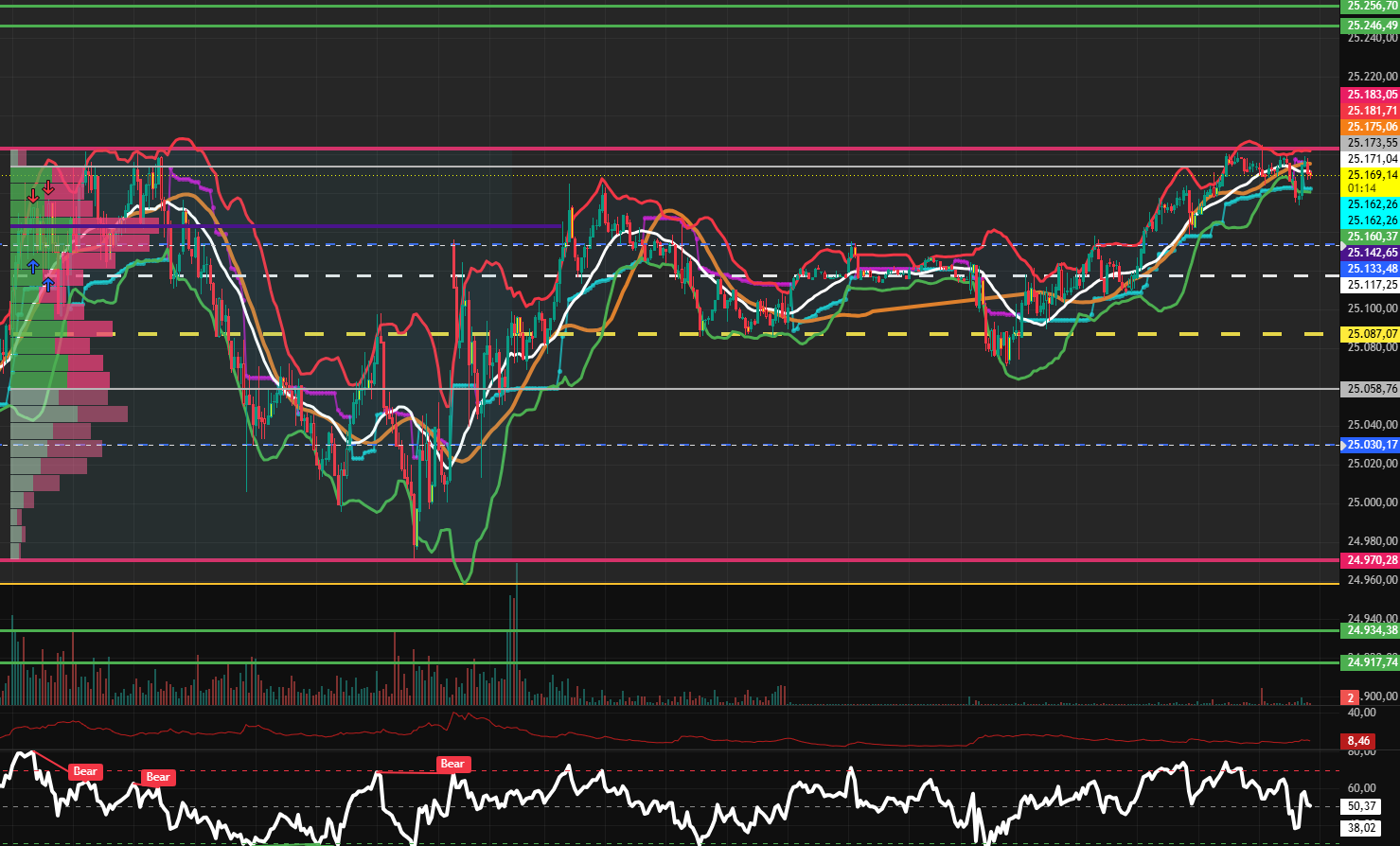Viewport: 1400px width, 846px height.
Task: Click the green 24.917,74 price label
Action: (x=1371, y=662)
